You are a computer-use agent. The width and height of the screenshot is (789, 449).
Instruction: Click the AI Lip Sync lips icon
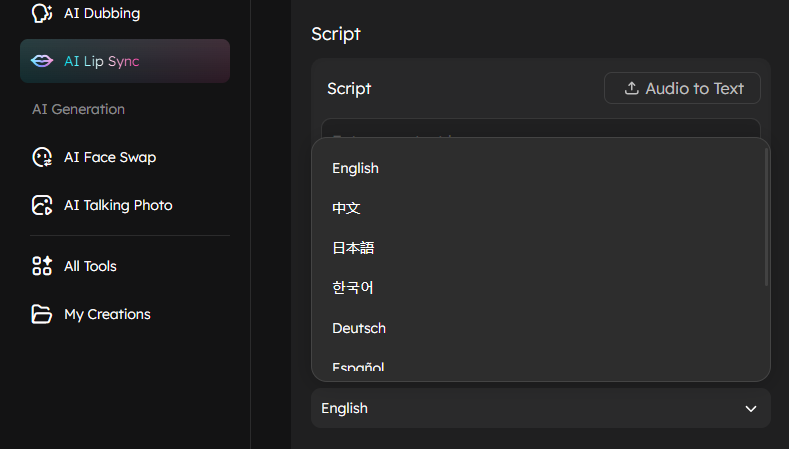[42, 61]
